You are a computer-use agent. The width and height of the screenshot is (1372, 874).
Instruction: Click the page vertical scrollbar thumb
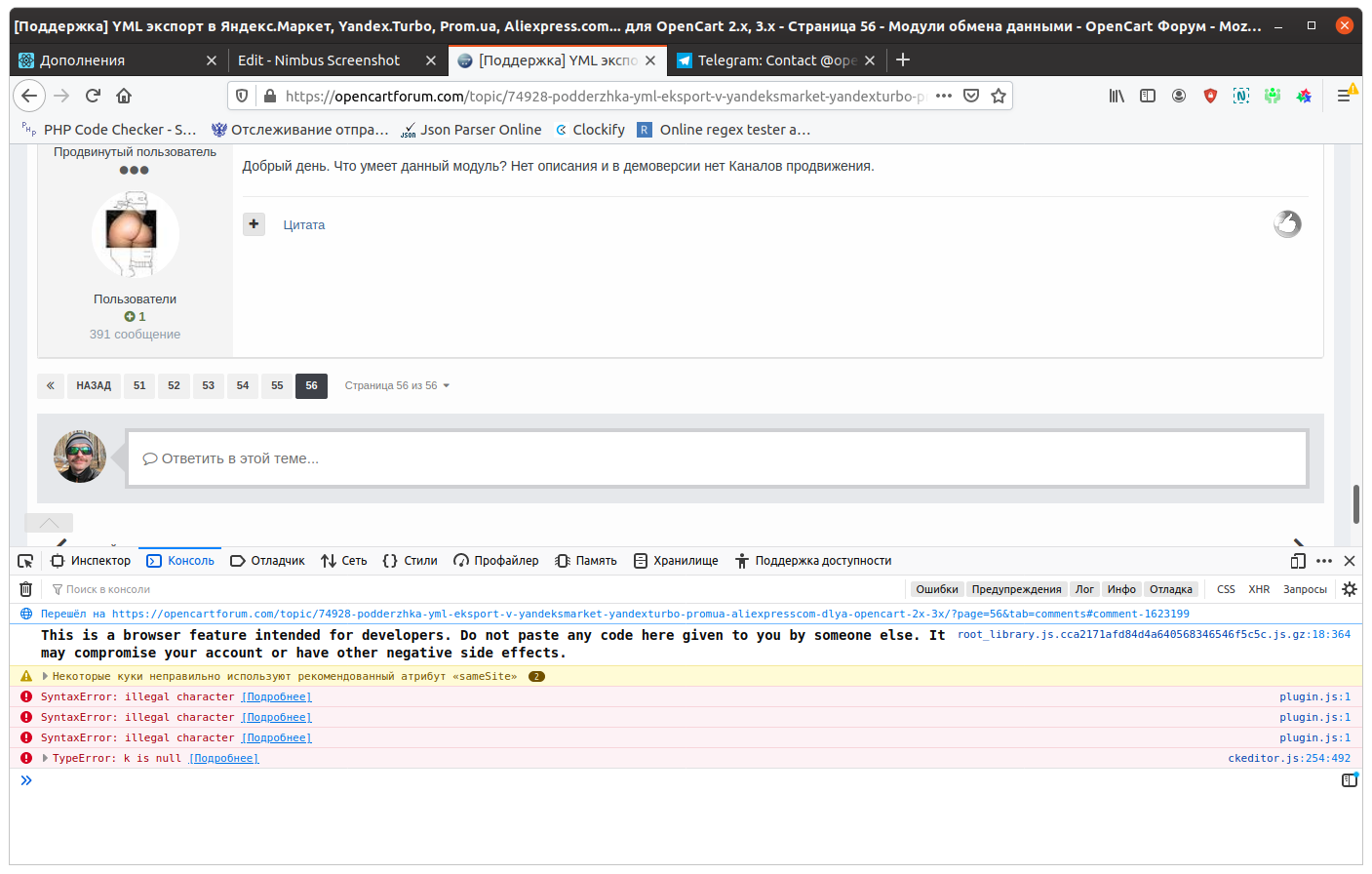pyautogui.click(x=1356, y=503)
